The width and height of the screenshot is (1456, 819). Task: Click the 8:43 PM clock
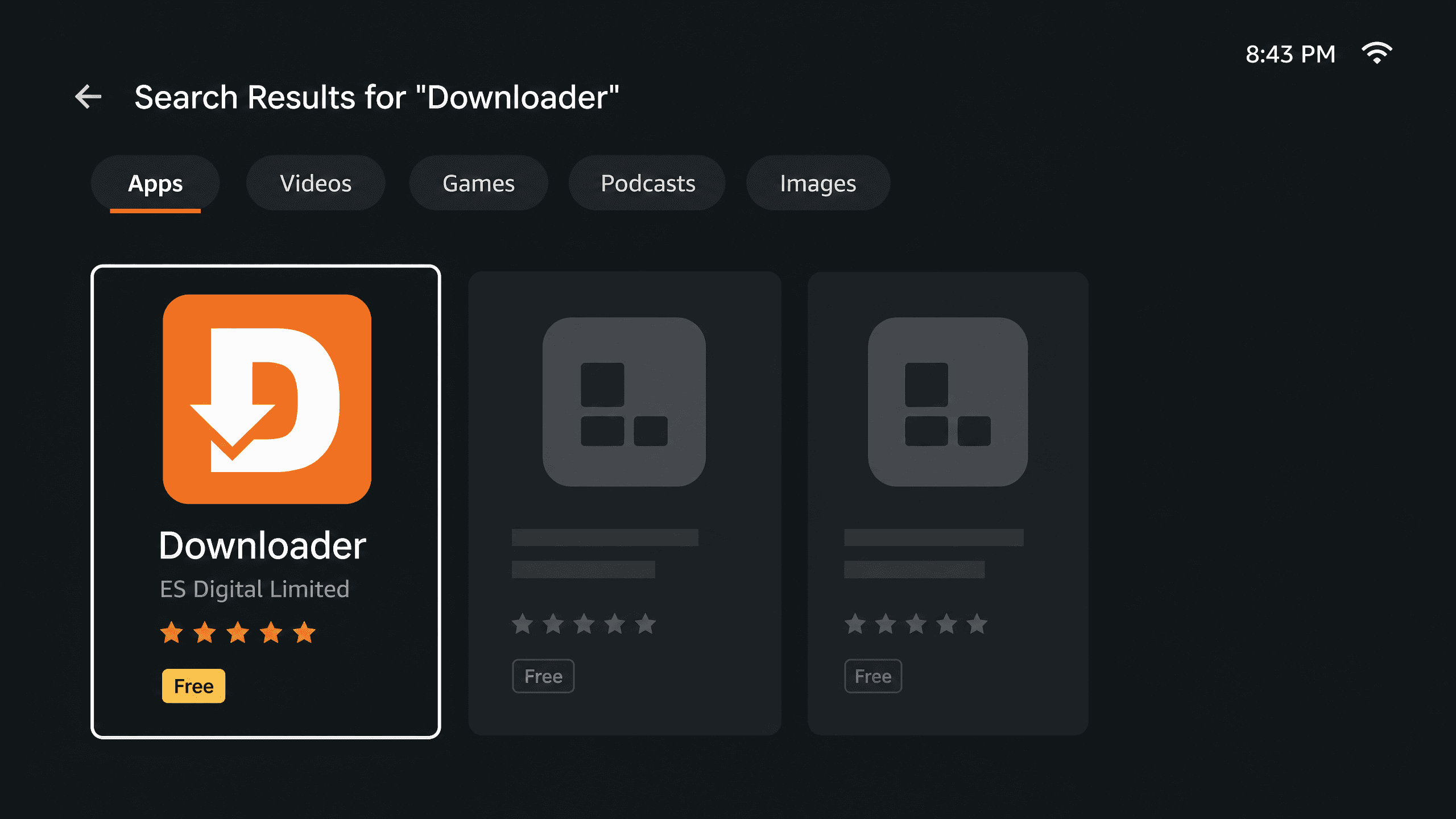pyautogui.click(x=1290, y=55)
